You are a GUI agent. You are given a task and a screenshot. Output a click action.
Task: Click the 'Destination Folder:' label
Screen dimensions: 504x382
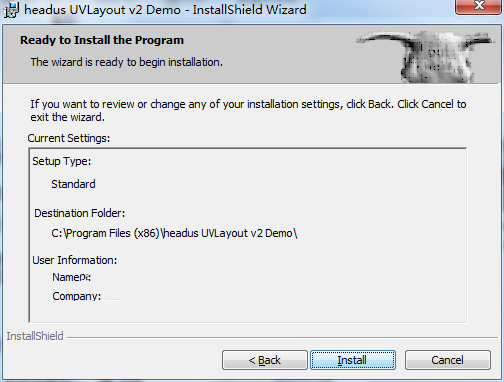tap(80, 213)
